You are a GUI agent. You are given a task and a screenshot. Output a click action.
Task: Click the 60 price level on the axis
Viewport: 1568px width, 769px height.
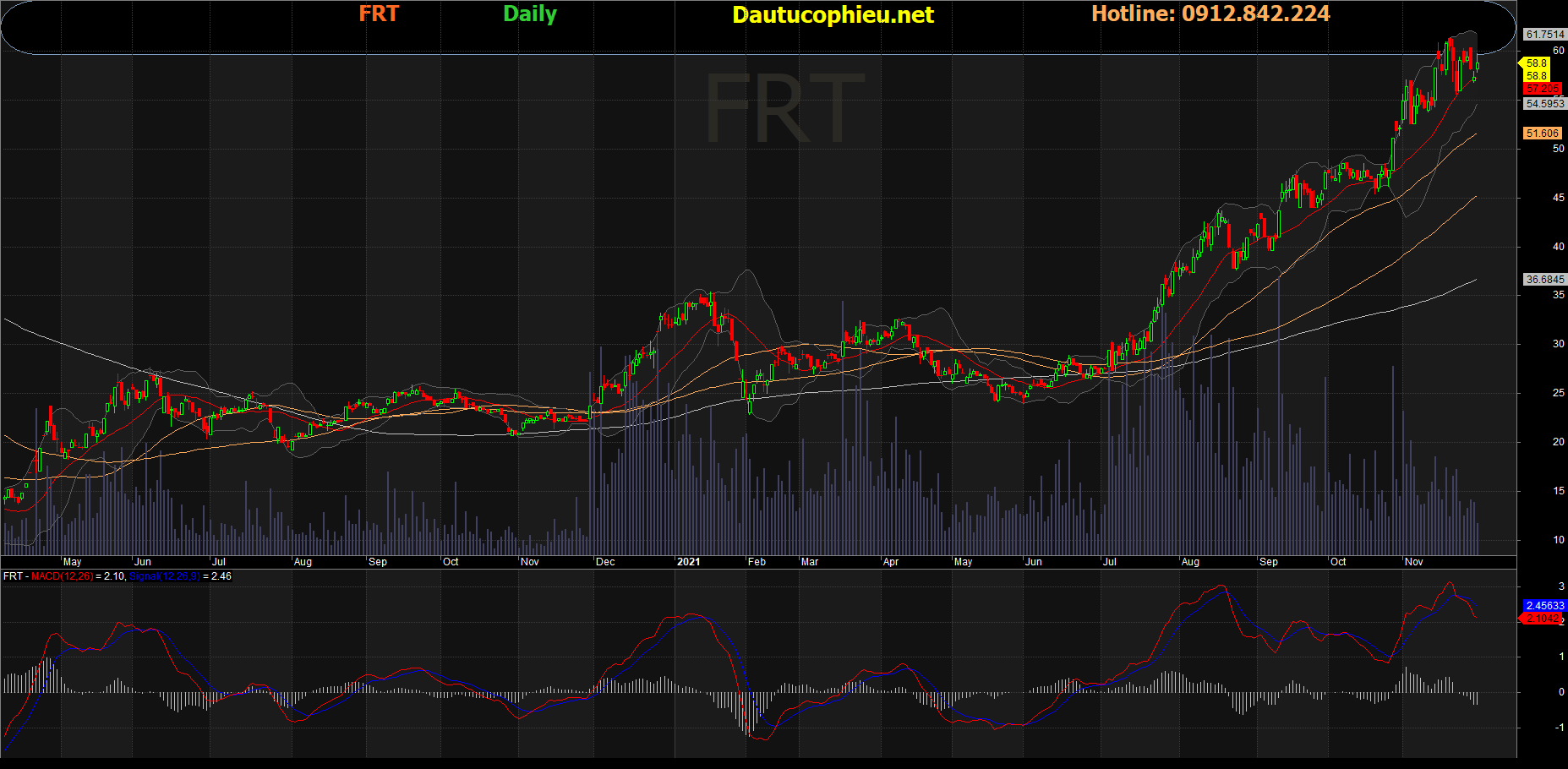[x=1558, y=51]
